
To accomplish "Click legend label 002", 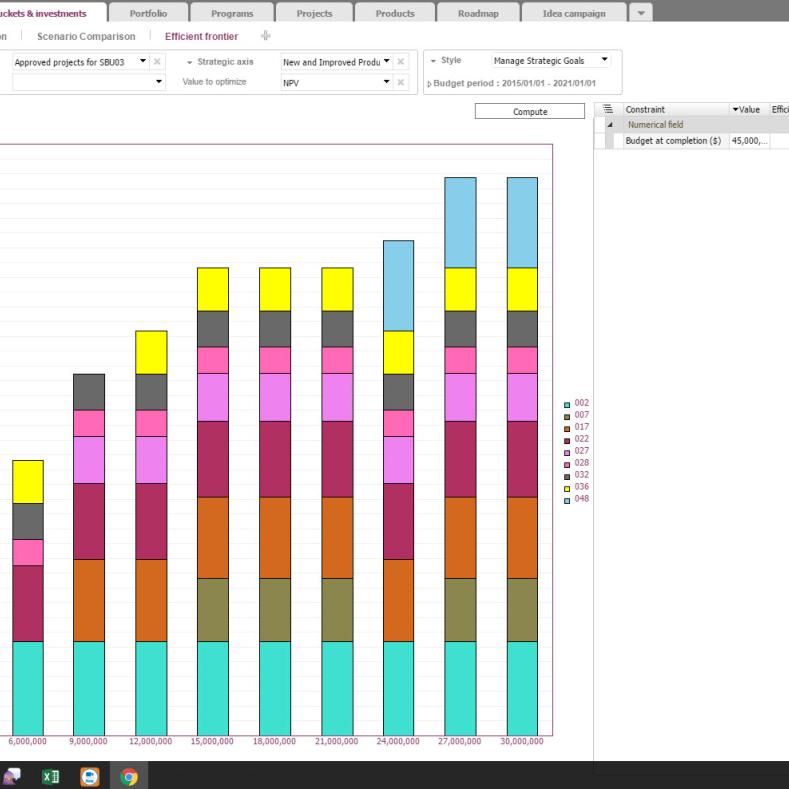I will coord(582,403).
